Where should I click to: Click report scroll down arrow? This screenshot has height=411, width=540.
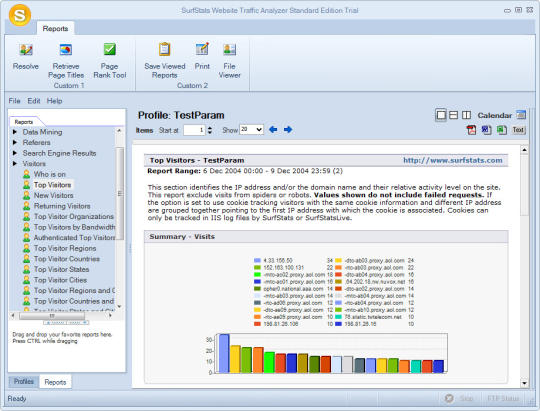click(524, 383)
